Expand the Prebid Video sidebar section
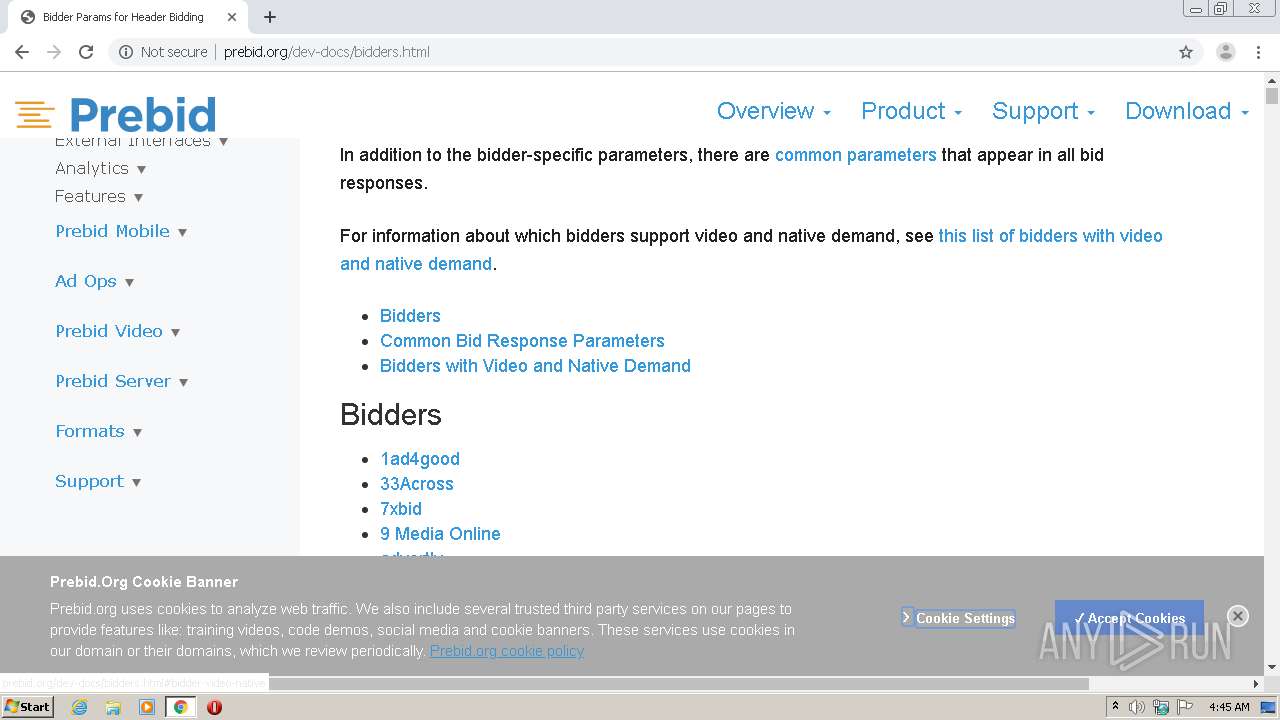 tap(117, 331)
